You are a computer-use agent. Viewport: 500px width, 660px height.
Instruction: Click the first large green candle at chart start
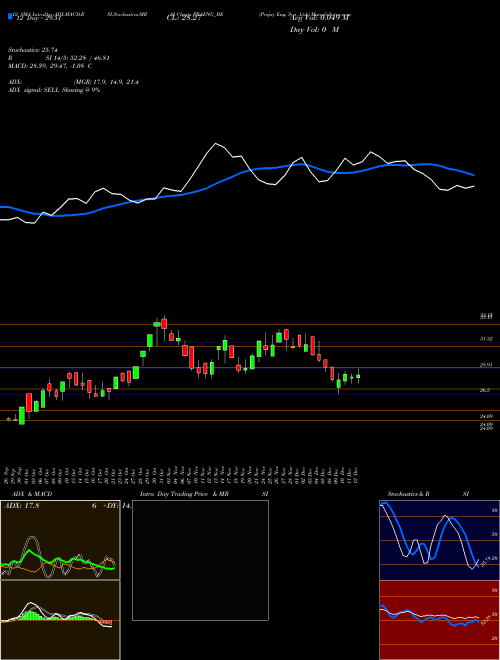[x=22, y=415]
